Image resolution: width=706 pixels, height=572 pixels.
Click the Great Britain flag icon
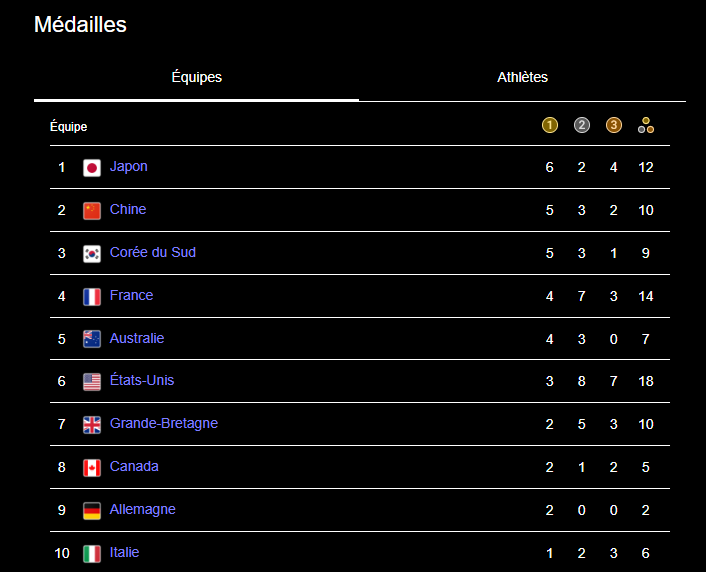(92, 425)
